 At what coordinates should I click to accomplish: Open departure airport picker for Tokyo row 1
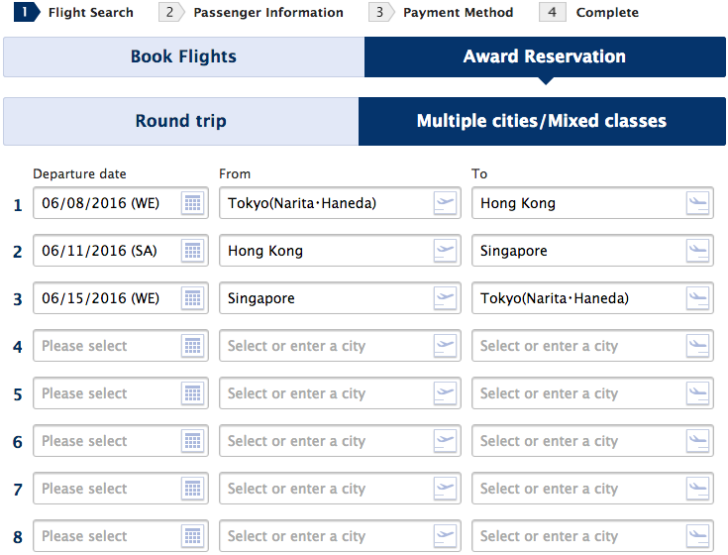click(x=445, y=203)
